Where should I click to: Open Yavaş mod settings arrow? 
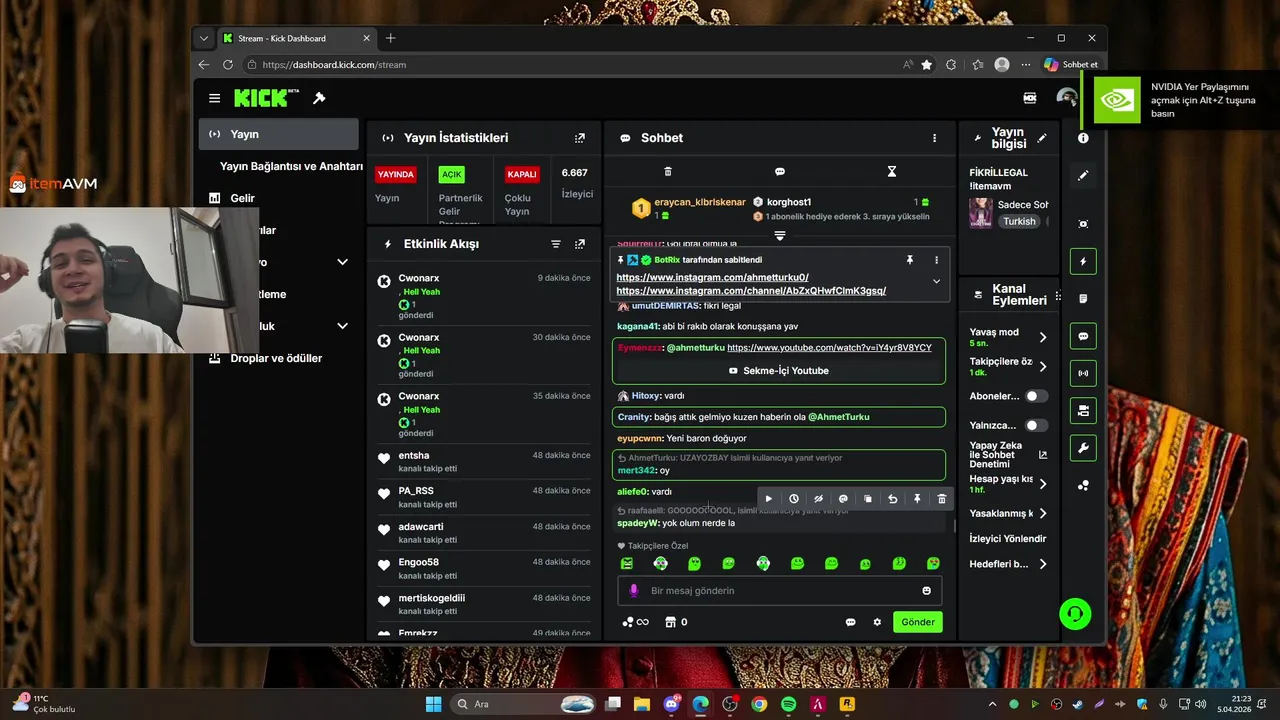1042,337
